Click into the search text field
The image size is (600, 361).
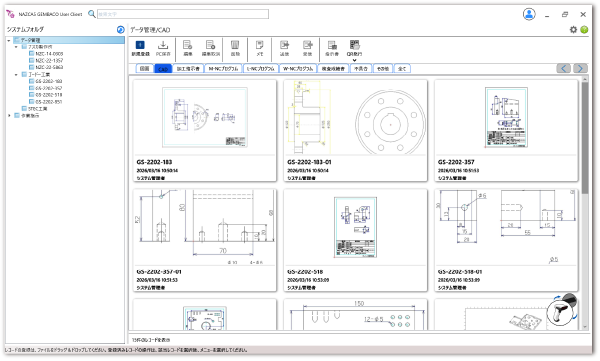point(183,14)
